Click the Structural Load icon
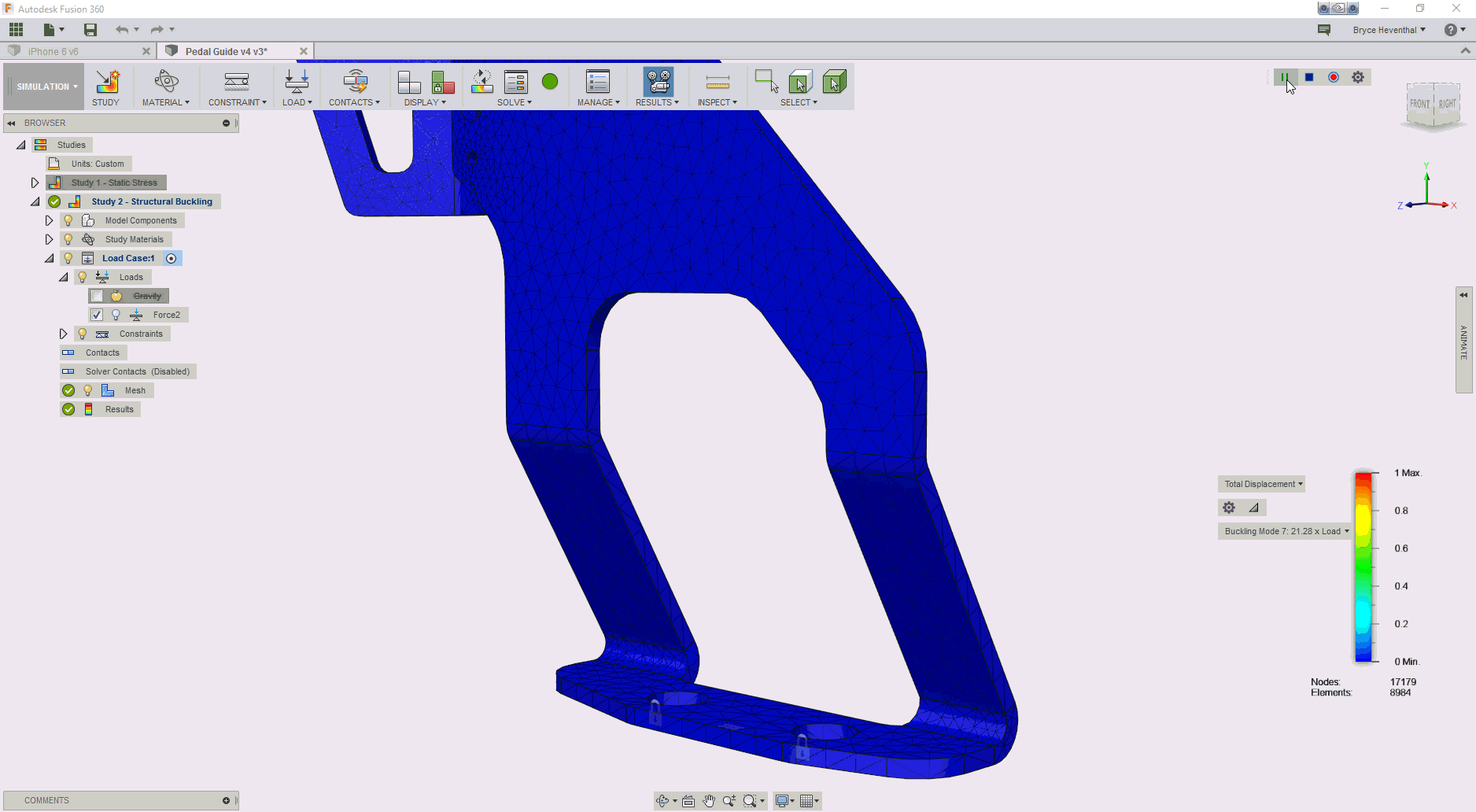Image resolution: width=1476 pixels, height=812 pixels. pyautogui.click(x=297, y=82)
